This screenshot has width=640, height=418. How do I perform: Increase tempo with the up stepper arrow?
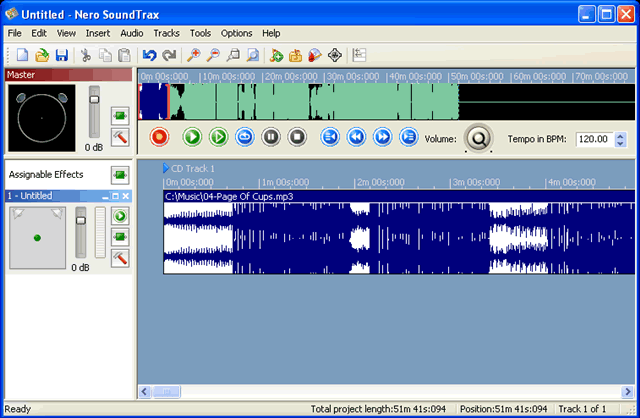pos(620,136)
